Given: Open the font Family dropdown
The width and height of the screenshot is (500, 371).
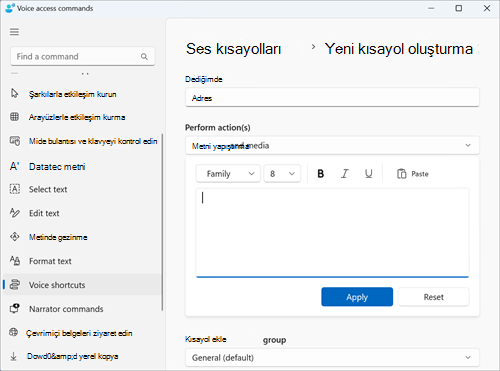Looking at the screenshot, I should [228, 174].
